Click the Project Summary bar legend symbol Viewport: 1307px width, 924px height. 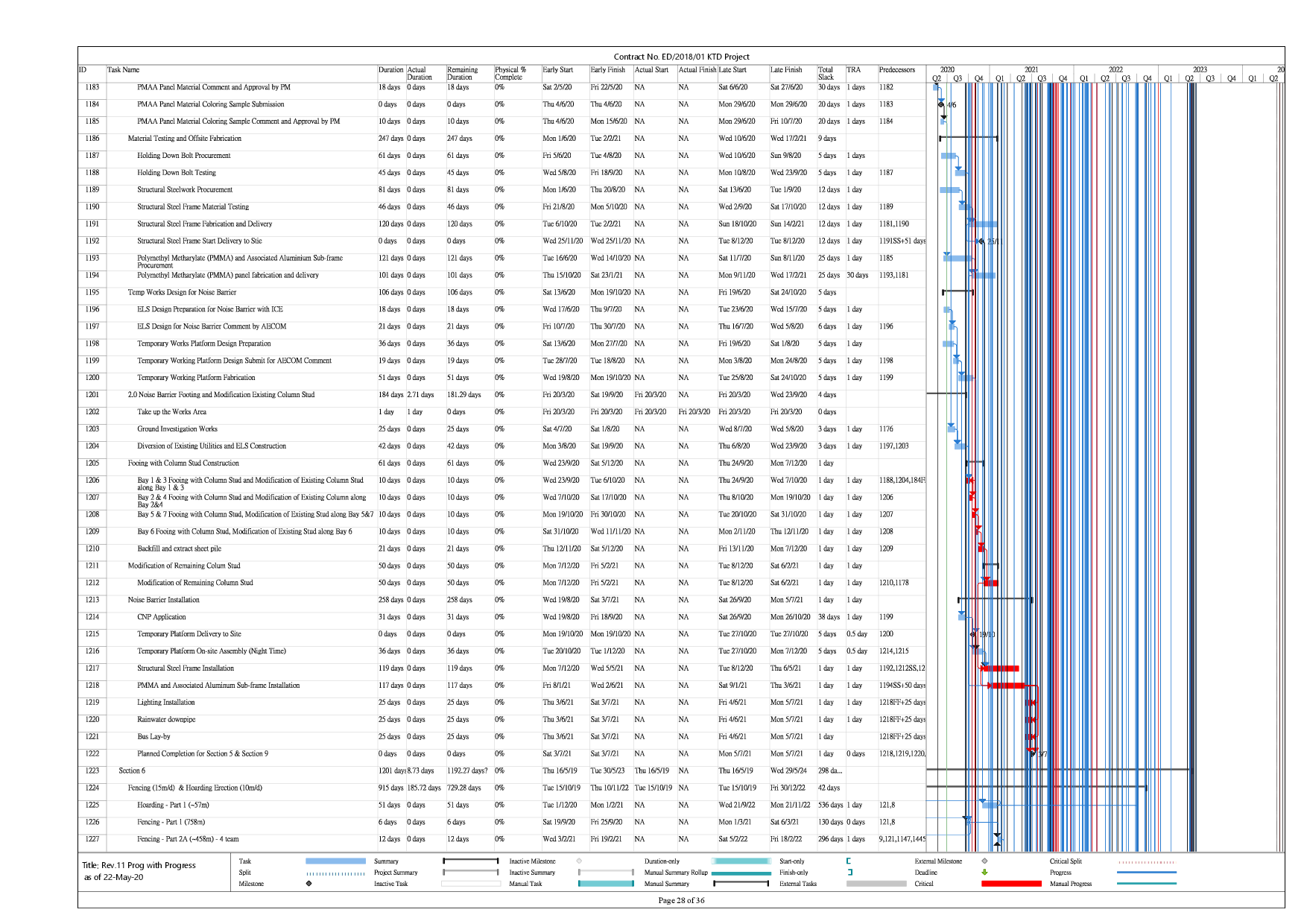coord(470,873)
